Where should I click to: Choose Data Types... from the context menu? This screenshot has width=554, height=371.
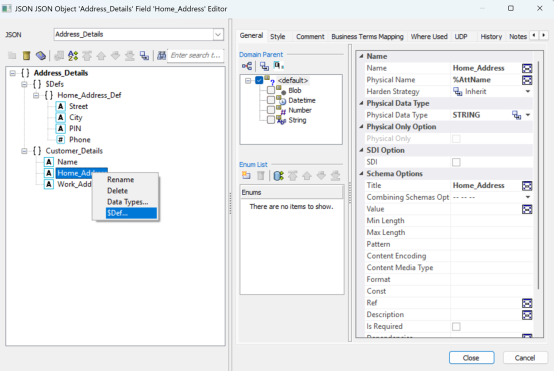click(128, 202)
